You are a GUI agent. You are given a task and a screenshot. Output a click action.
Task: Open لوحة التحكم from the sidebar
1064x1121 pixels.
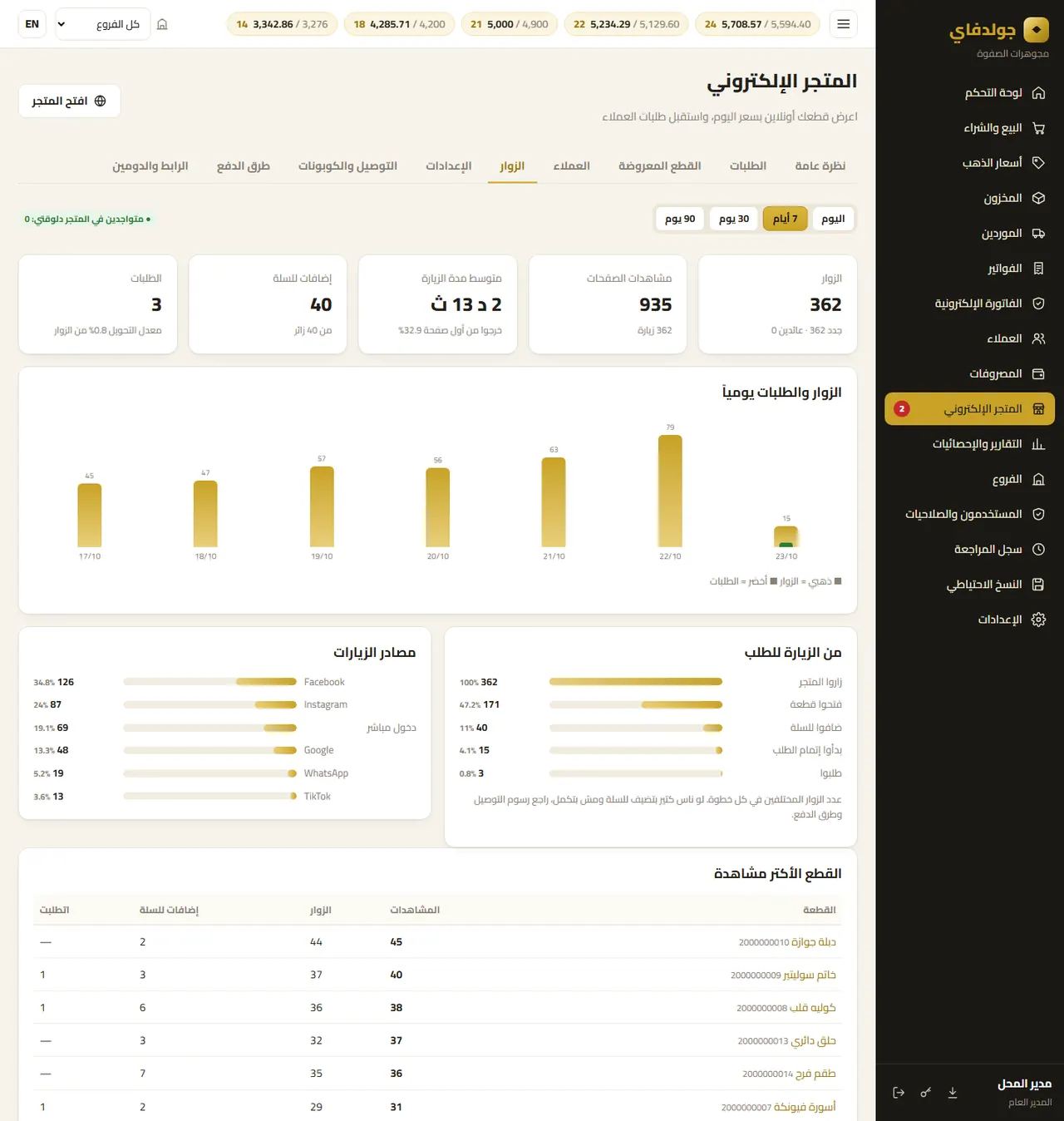(x=969, y=93)
